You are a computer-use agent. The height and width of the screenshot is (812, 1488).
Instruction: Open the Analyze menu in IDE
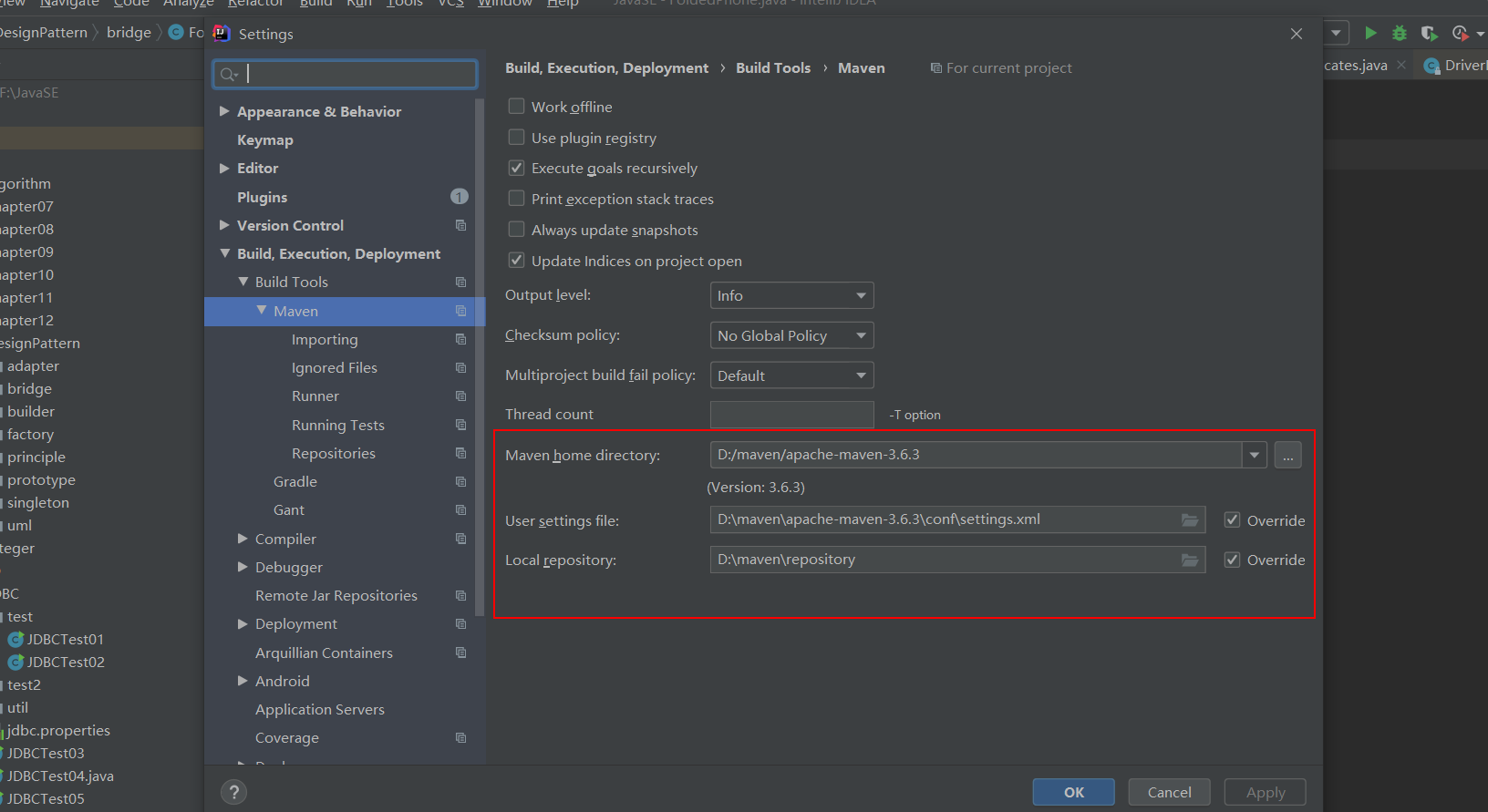(189, 3)
